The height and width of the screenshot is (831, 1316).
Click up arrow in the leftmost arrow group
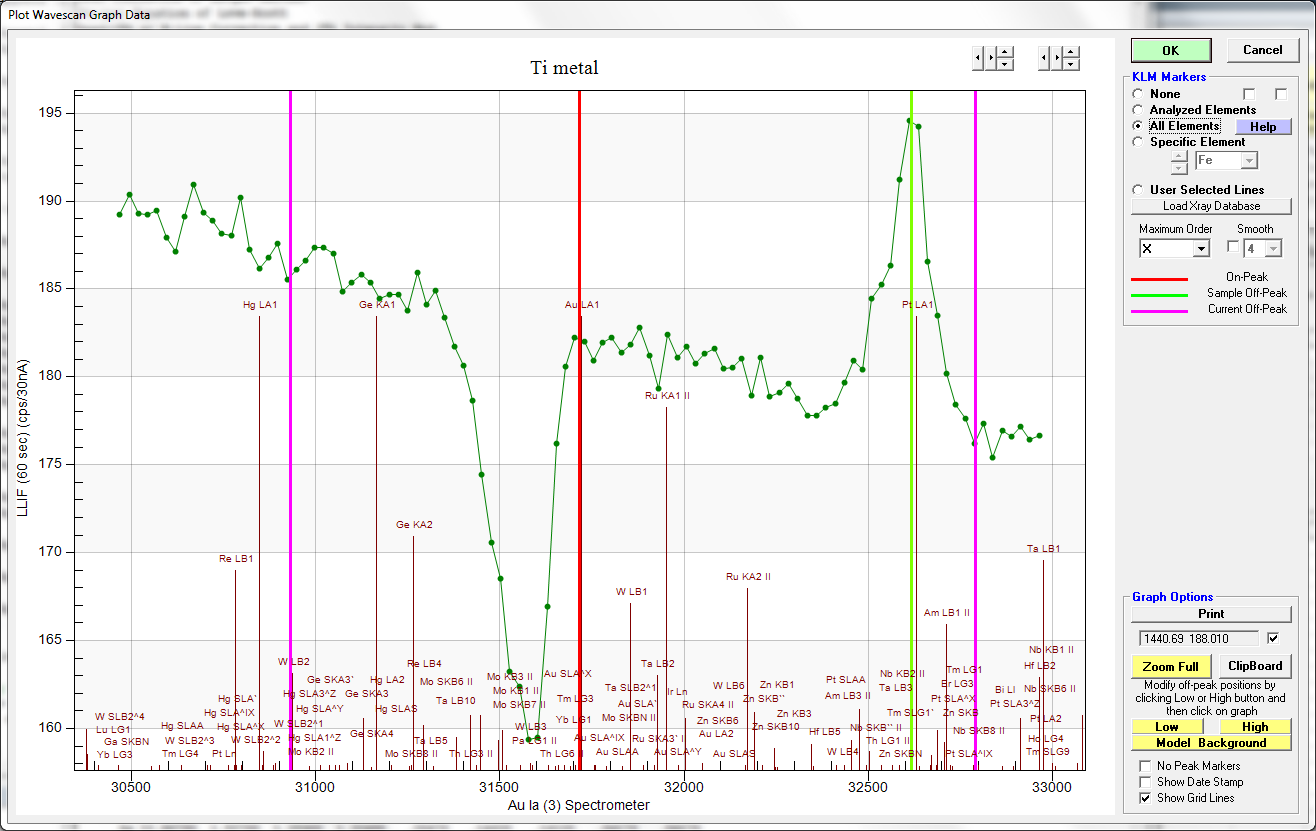tap(1005, 53)
